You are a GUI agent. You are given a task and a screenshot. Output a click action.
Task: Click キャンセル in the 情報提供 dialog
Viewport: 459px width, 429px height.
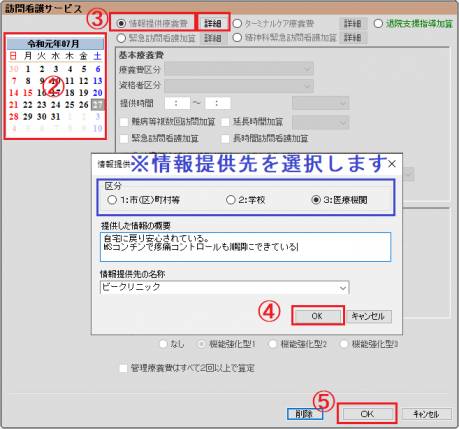coord(369,316)
